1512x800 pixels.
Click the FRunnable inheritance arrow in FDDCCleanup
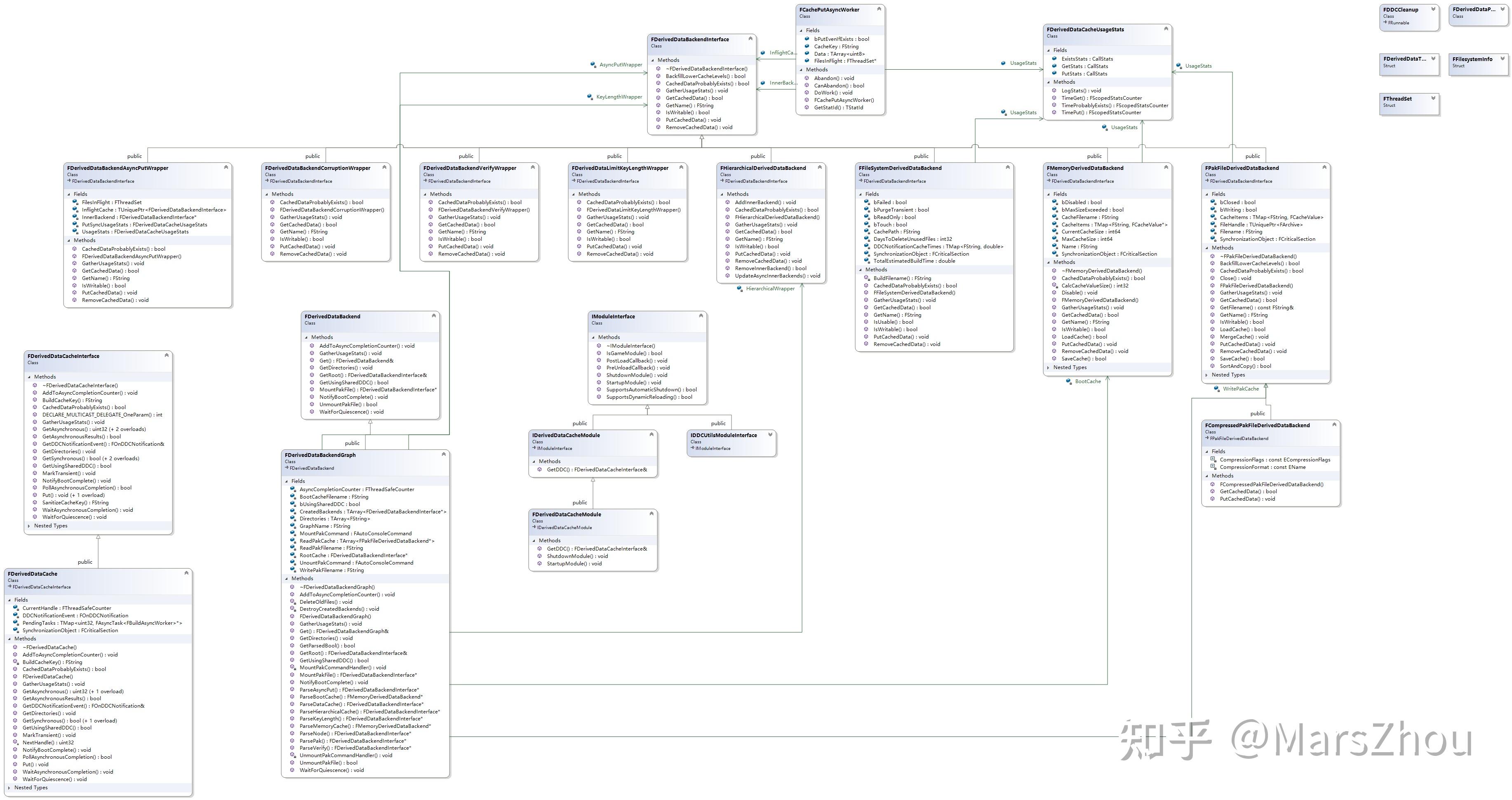tap(1385, 23)
